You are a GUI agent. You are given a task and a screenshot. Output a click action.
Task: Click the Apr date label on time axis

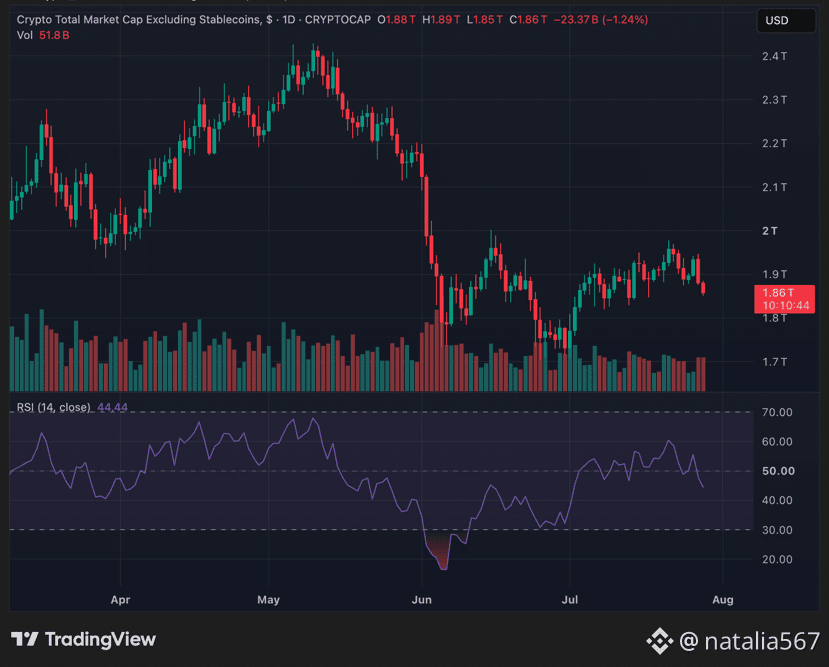pyautogui.click(x=120, y=600)
